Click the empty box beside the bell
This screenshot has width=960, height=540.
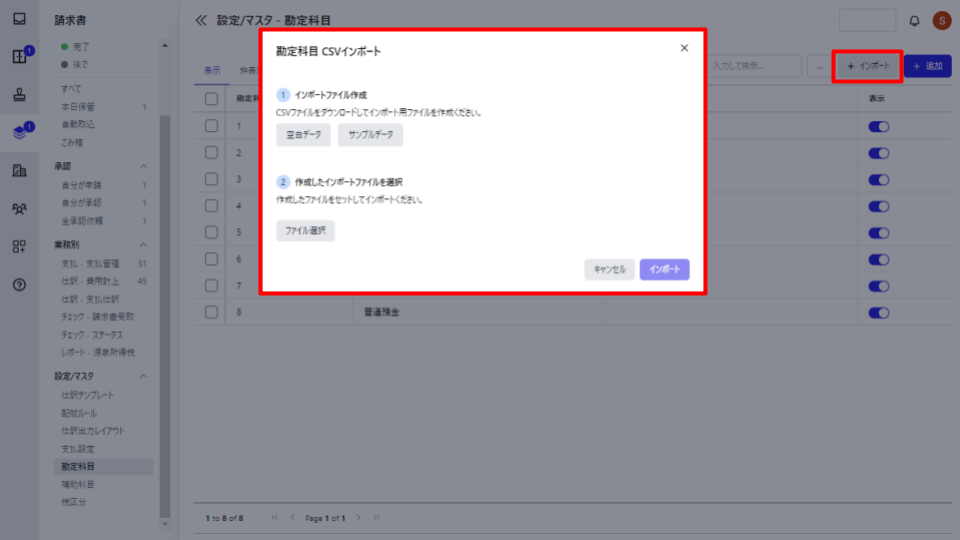[868, 21]
